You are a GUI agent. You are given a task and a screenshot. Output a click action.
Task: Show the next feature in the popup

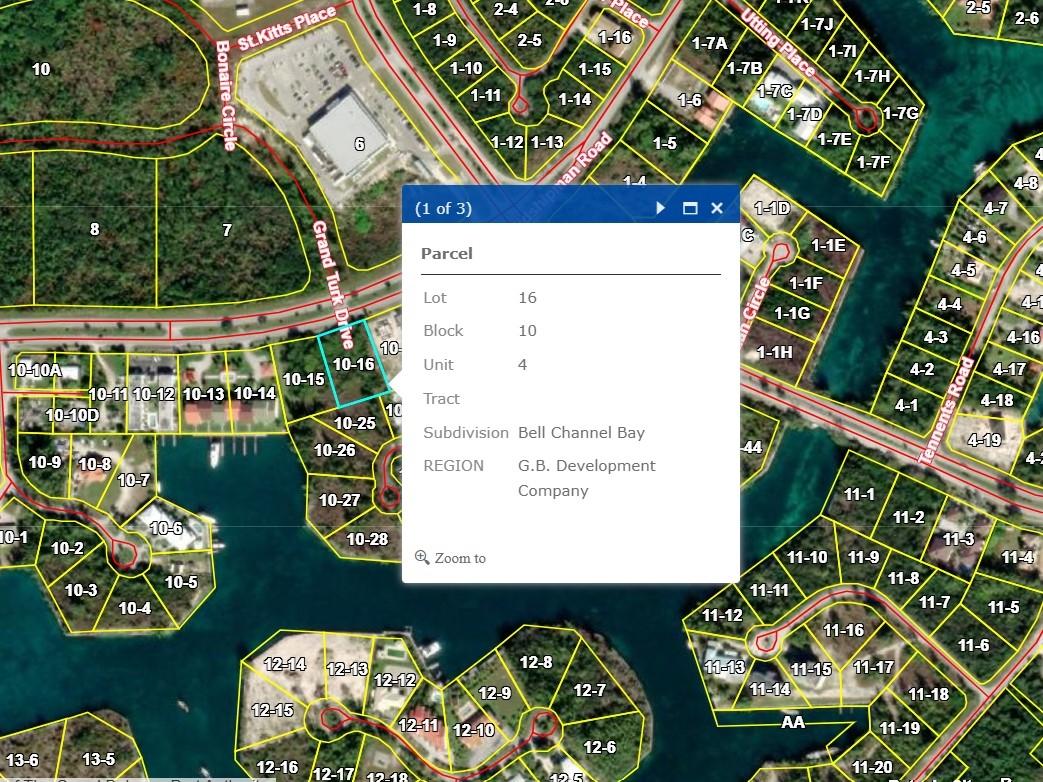point(661,208)
